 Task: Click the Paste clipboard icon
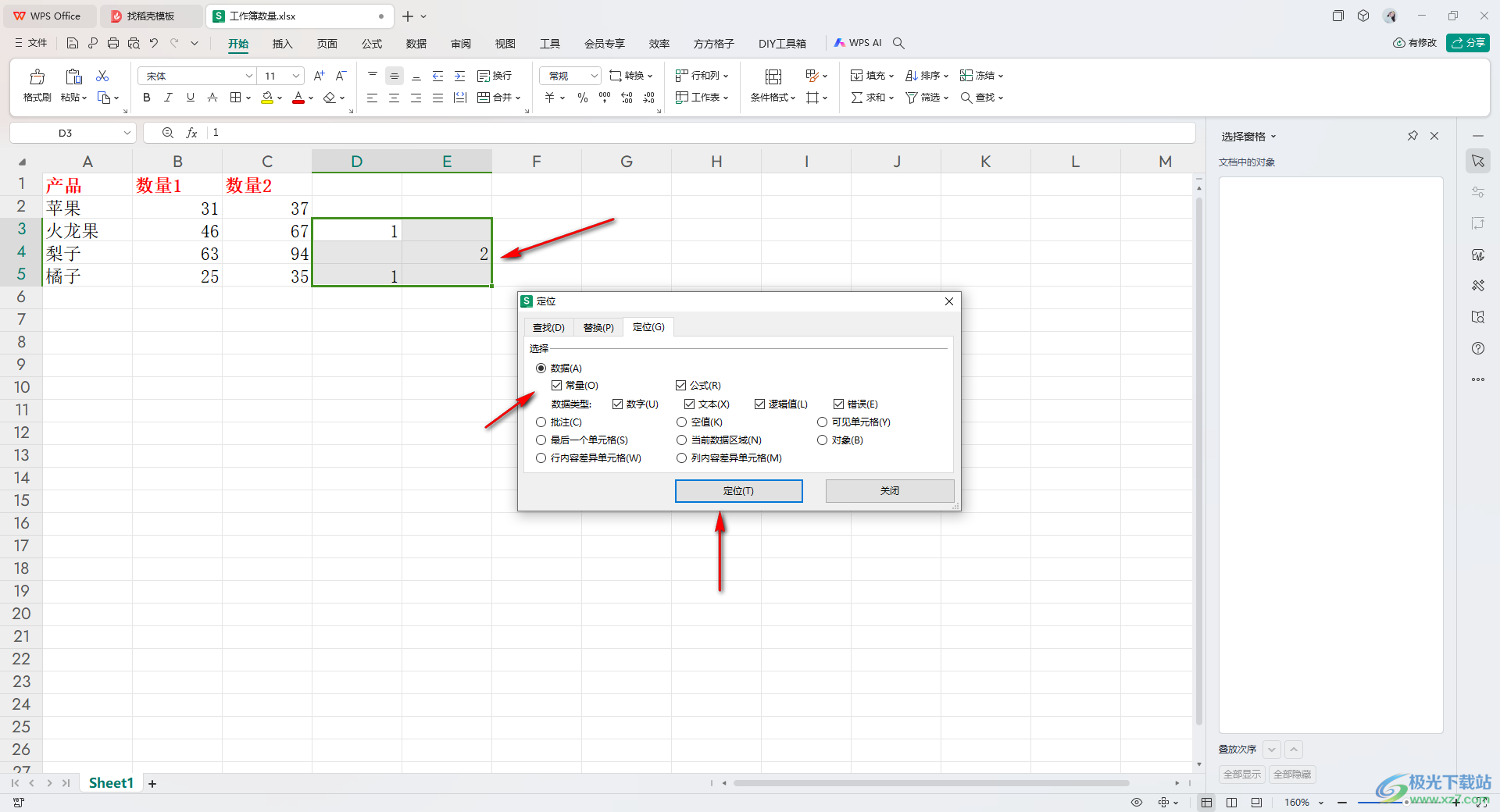click(x=73, y=77)
